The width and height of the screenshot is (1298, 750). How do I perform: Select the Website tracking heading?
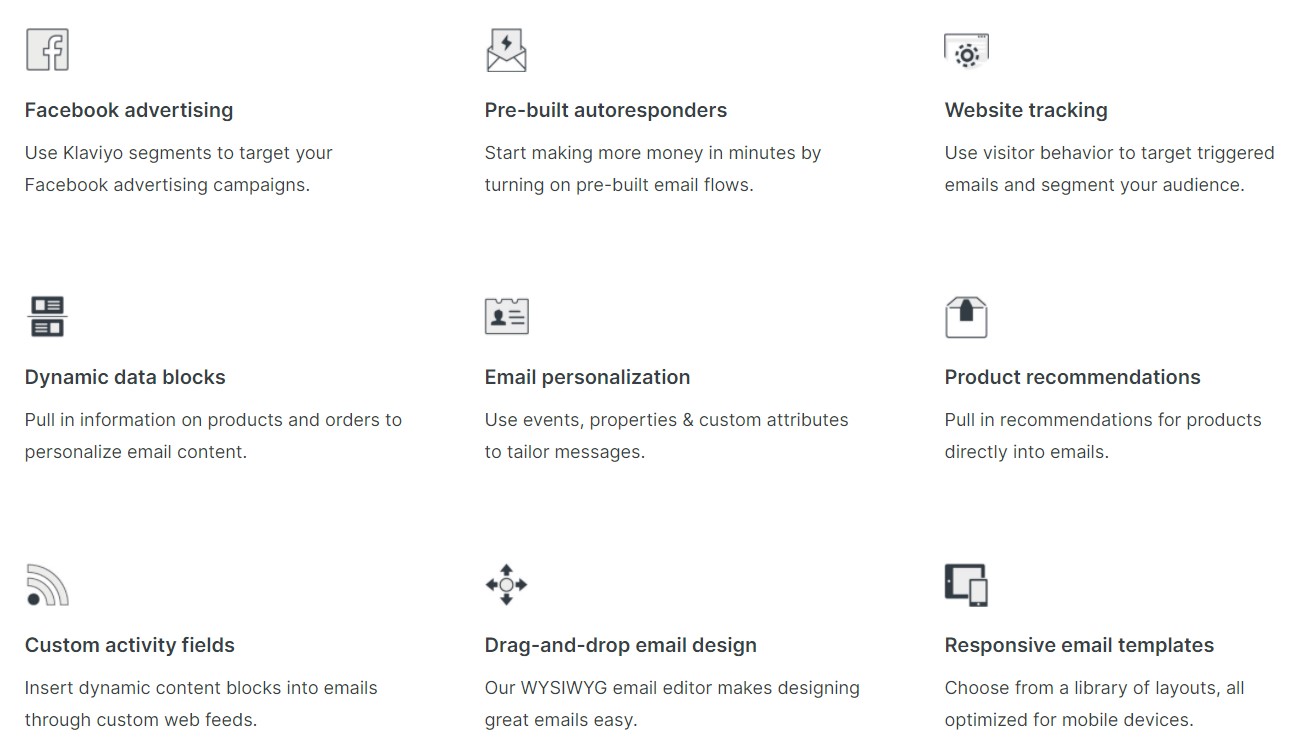[x=1026, y=110]
